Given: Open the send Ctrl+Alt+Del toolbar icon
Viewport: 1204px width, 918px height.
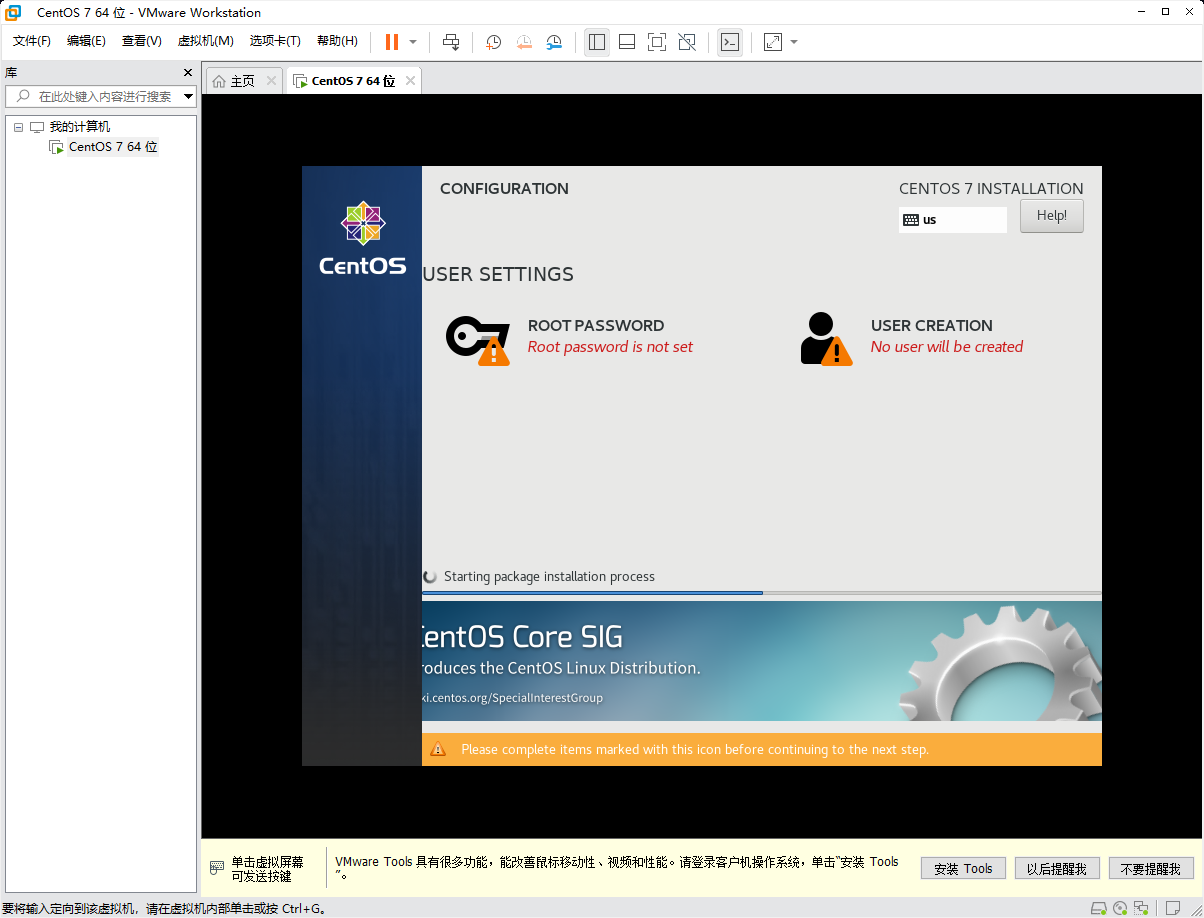Looking at the screenshot, I should tap(451, 42).
